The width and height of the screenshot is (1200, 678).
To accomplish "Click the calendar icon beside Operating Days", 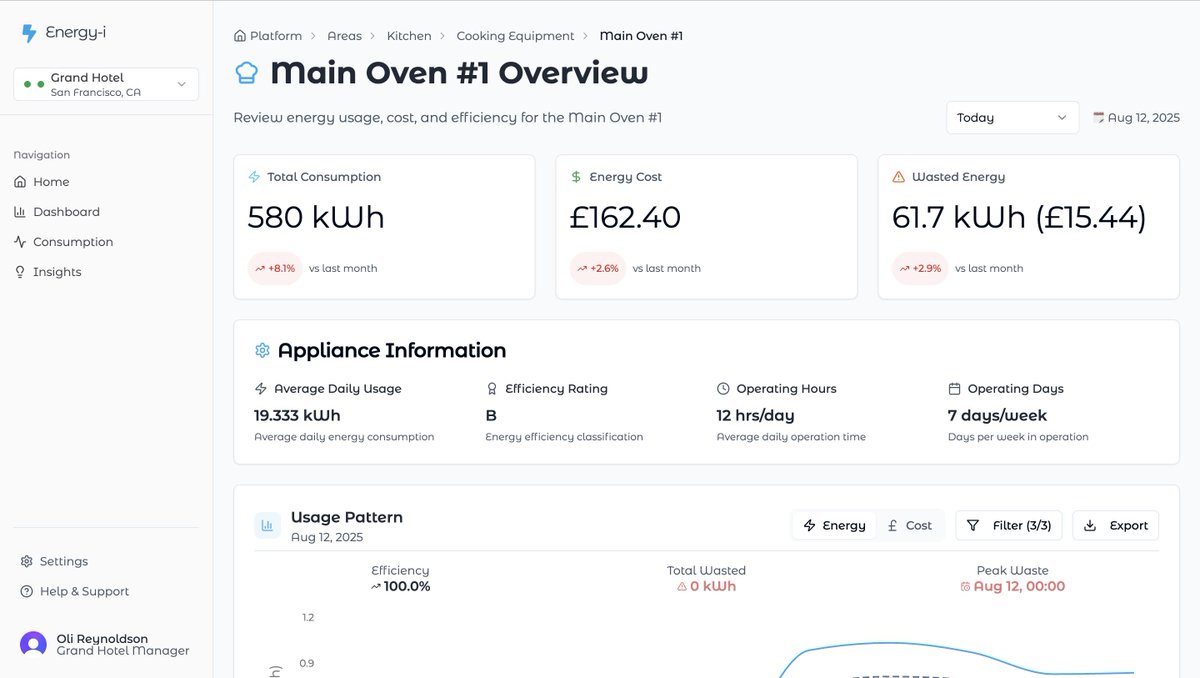I will (954, 389).
